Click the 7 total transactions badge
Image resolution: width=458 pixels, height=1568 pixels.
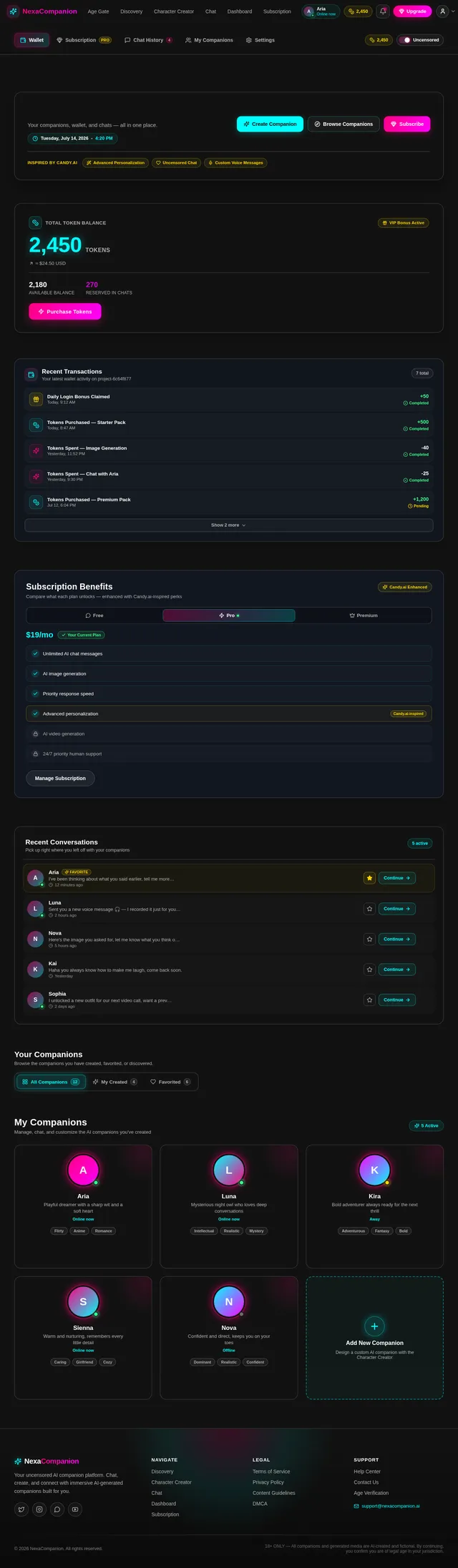tap(422, 373)
